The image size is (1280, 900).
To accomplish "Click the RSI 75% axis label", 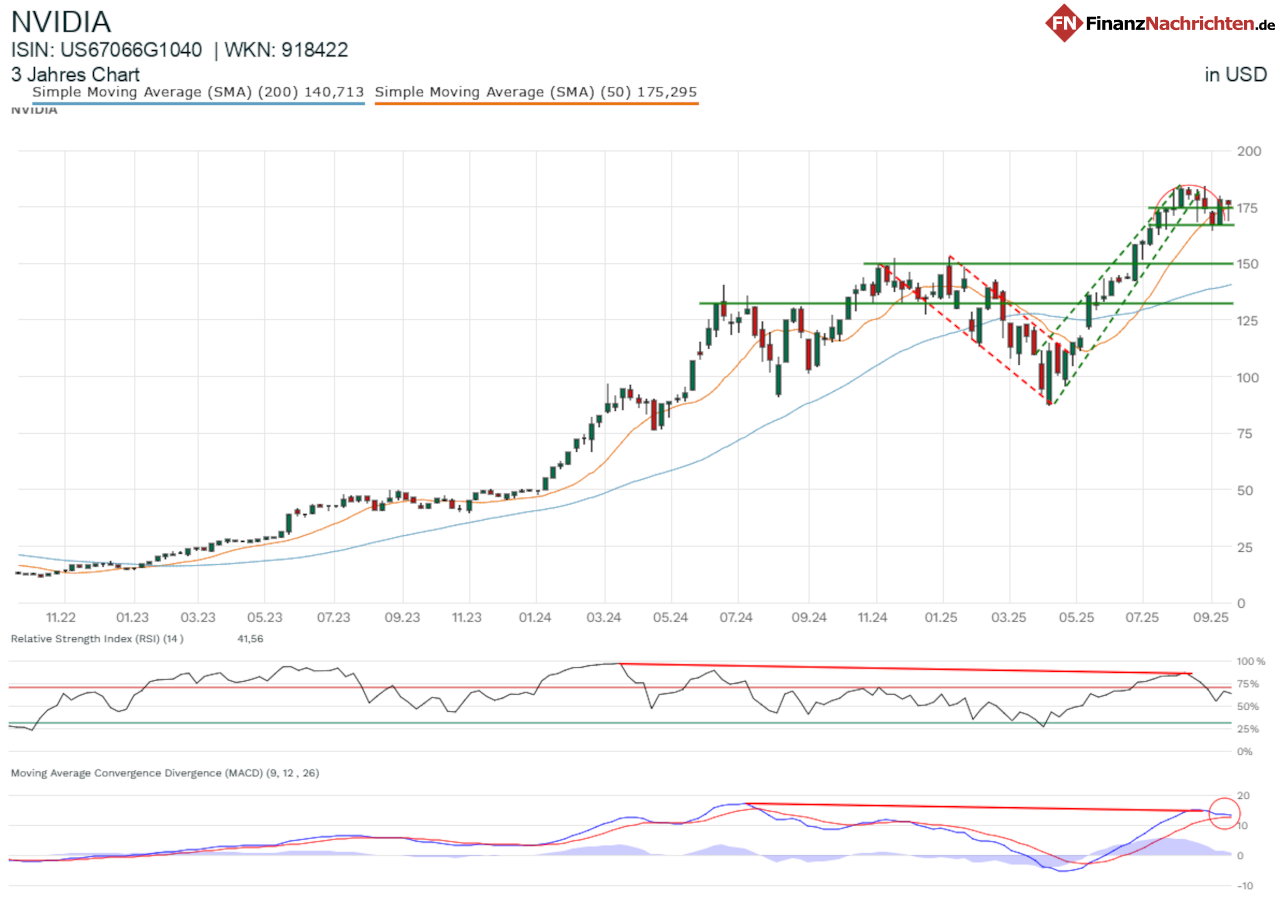I will pyautogui.click(x=1250, y=684).
